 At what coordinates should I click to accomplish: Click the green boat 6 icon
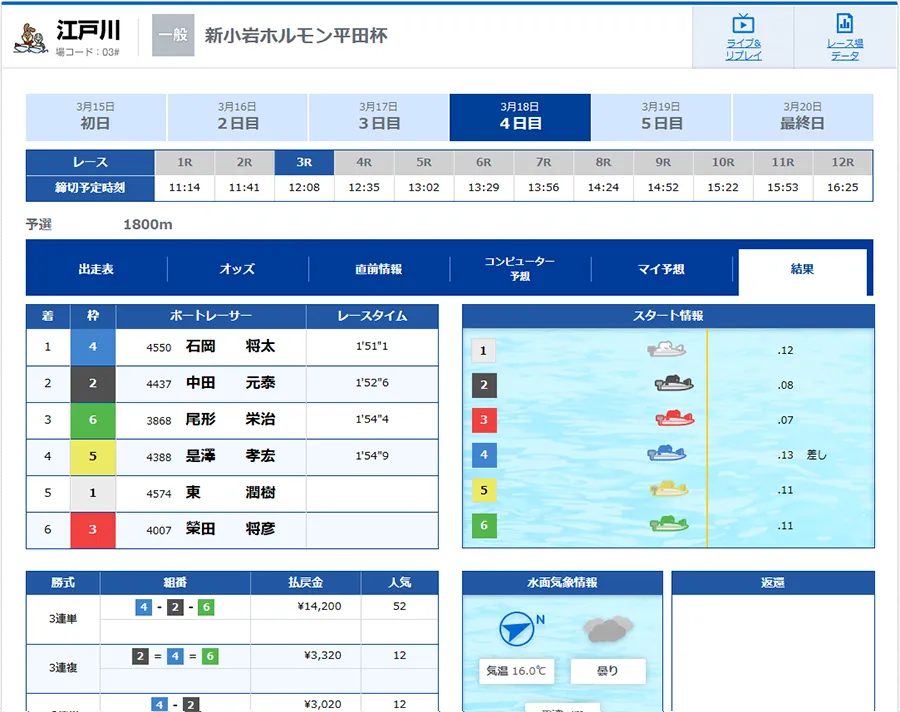tap(669, 524)
